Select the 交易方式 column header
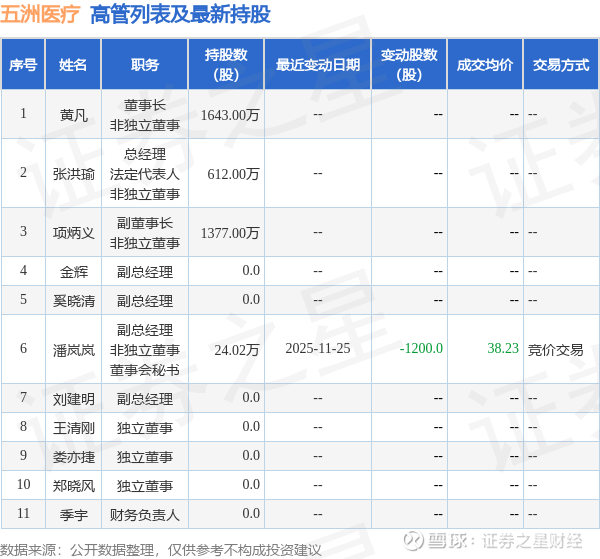The height and width of the screenshot is (559, 600). click(x=561, y=64)
